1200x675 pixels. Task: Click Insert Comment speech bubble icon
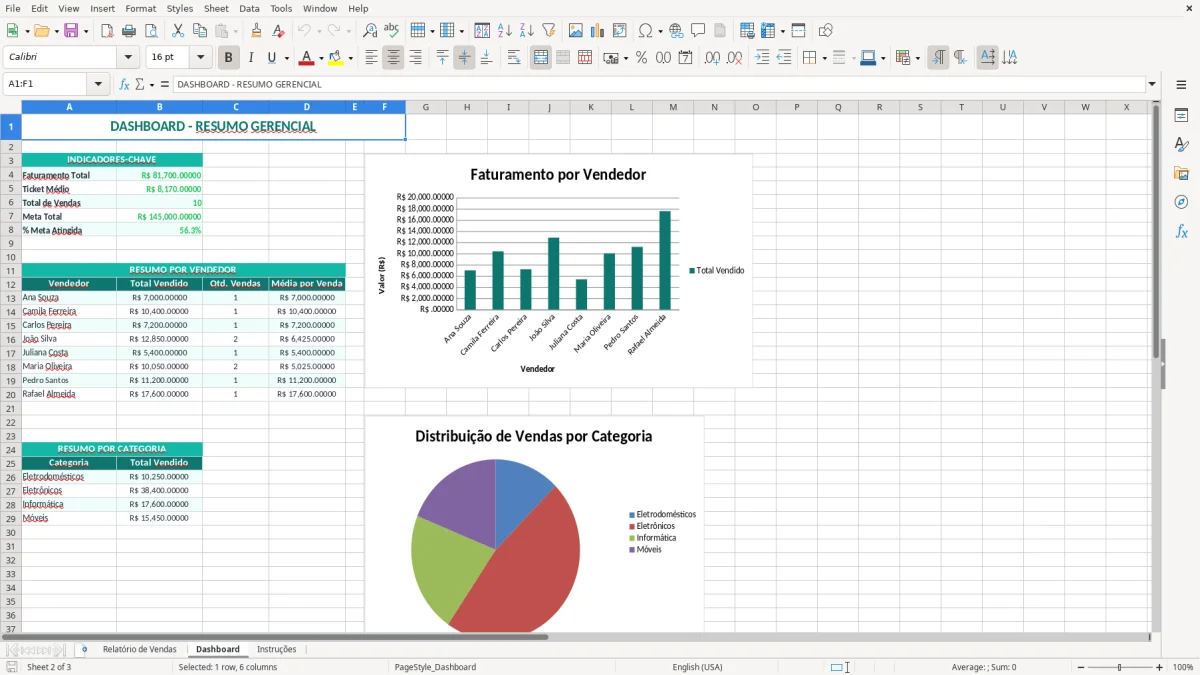(x=698, y=31)
